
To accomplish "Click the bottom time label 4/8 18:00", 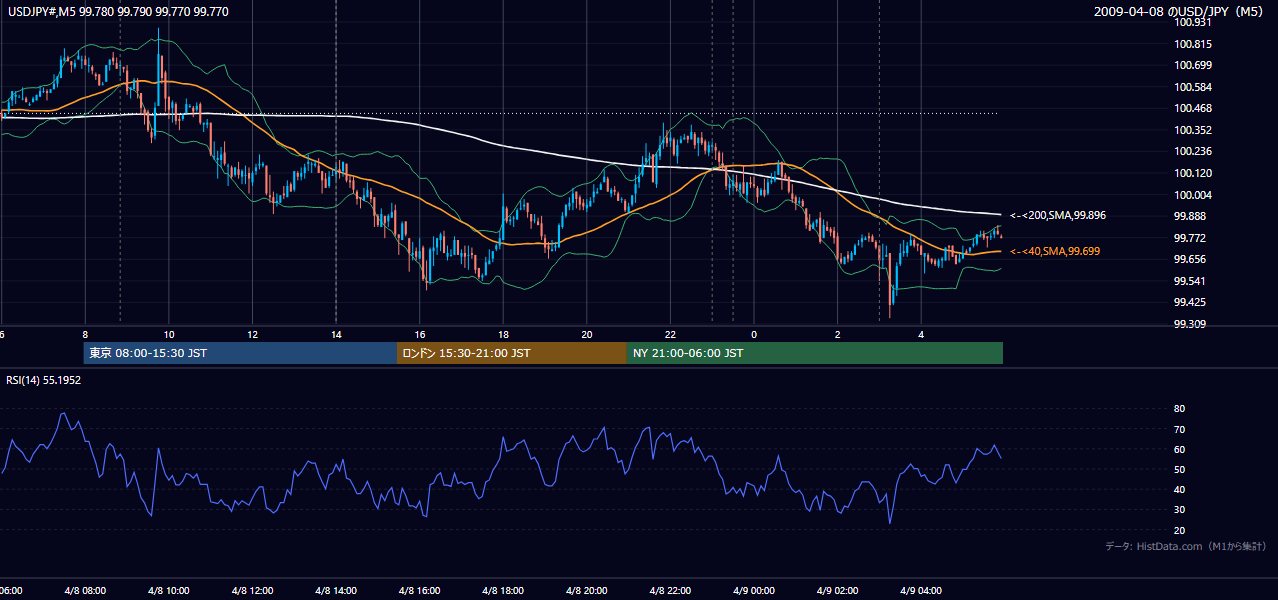I will pyautogui.click(x=504, y=591).
